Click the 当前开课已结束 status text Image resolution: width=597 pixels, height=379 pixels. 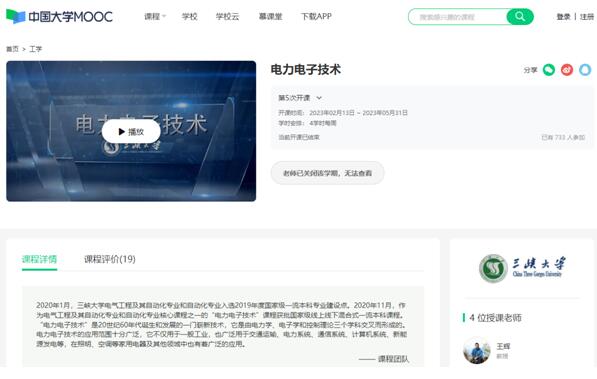click(299, 137)
